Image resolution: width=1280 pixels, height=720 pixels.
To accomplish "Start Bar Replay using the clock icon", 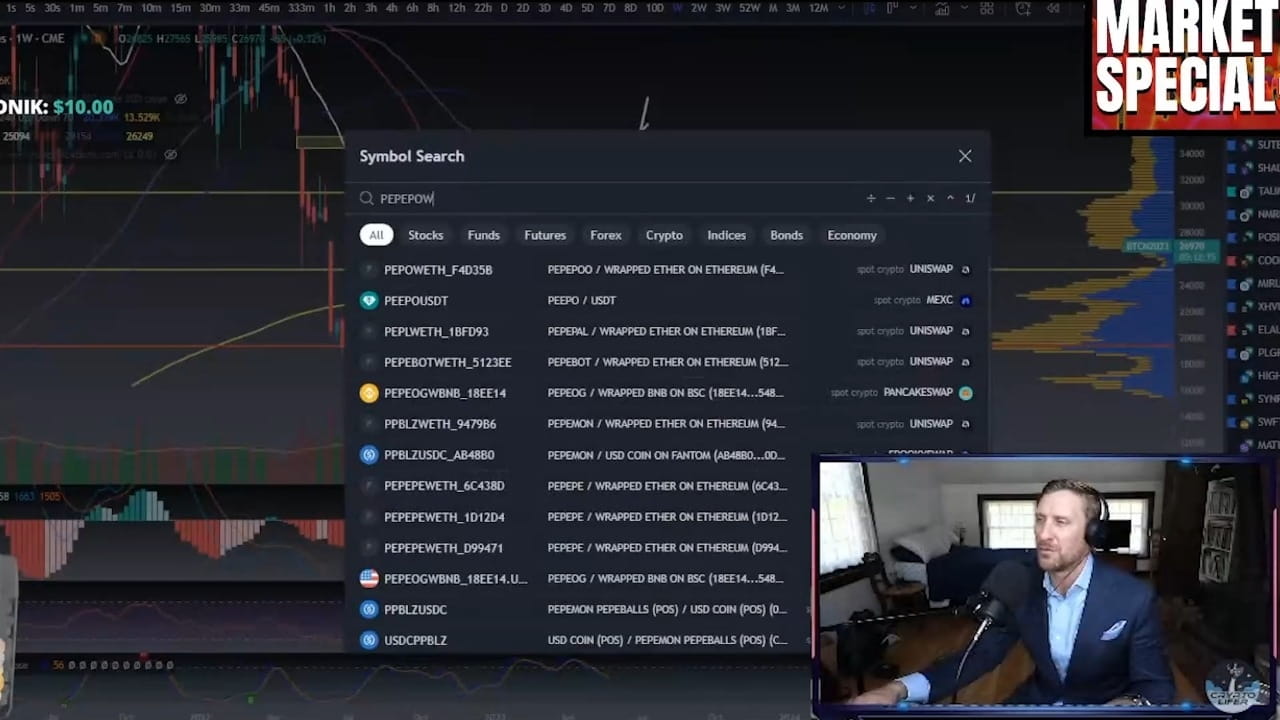I will 1022,9.
